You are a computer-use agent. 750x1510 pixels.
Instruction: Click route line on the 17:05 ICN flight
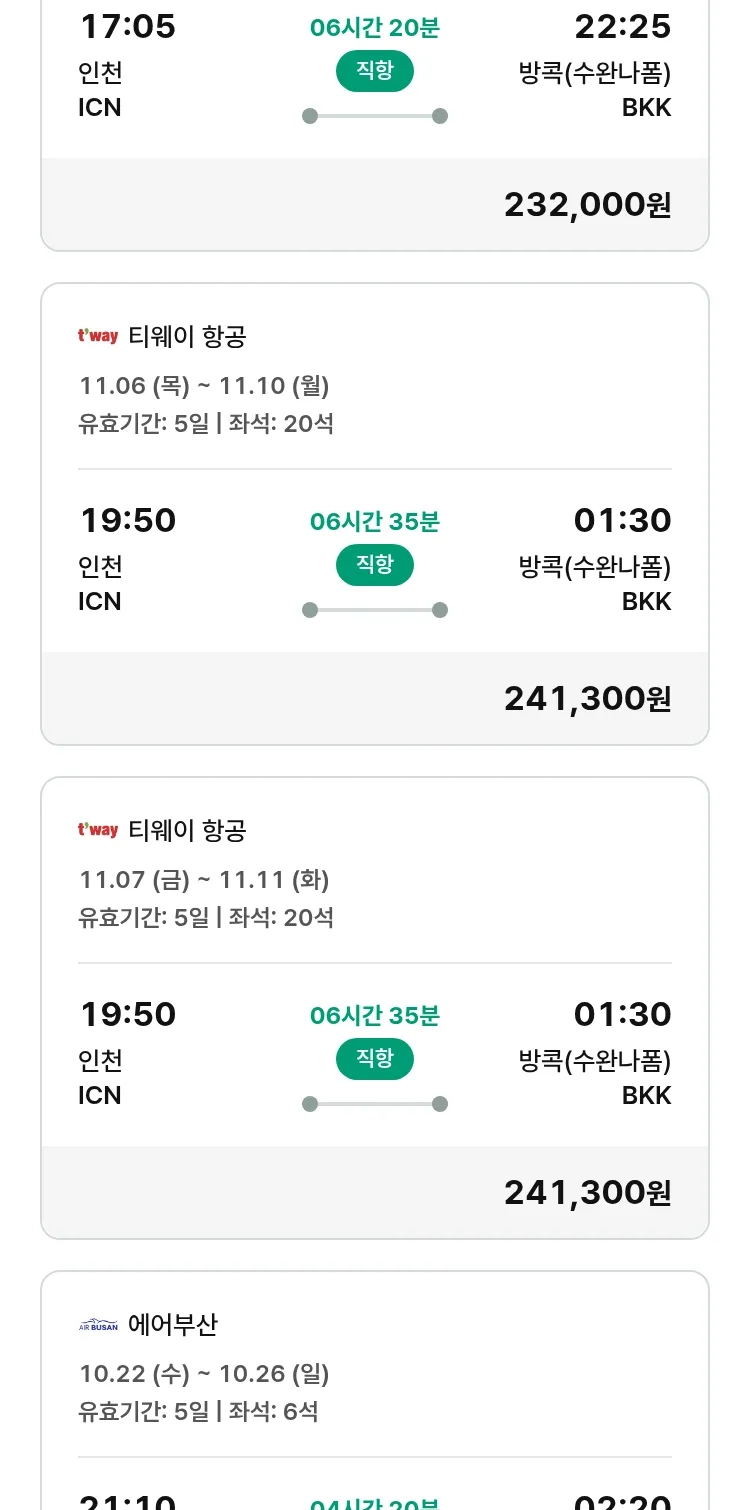pos(375,116)
